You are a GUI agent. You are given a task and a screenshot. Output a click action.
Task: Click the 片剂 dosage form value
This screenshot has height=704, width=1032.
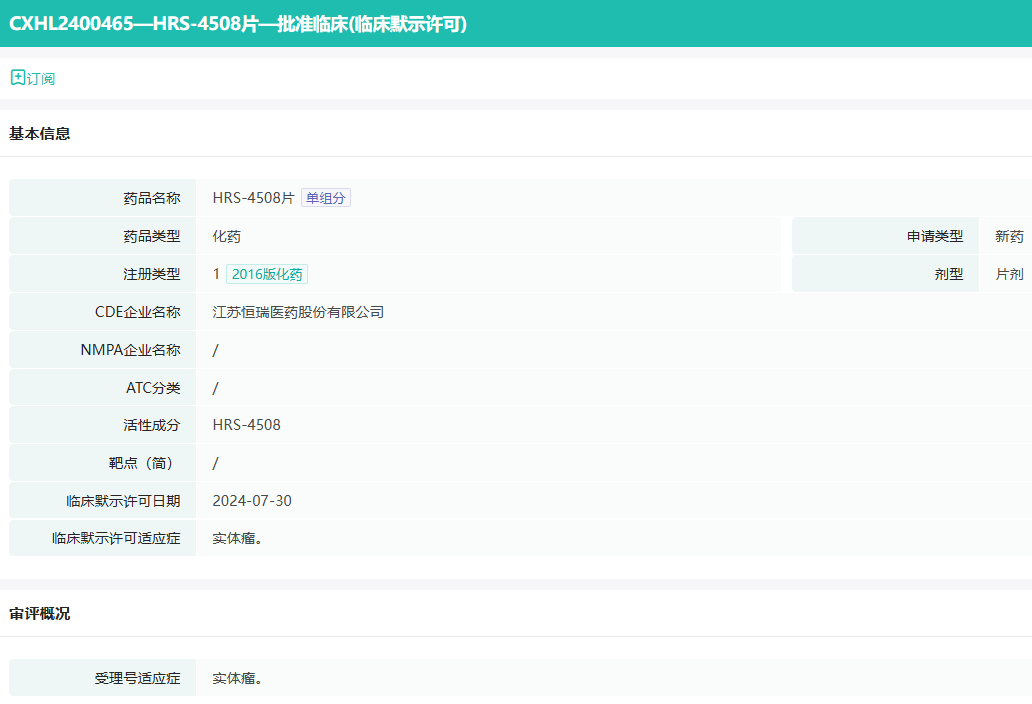[1009, 274]
